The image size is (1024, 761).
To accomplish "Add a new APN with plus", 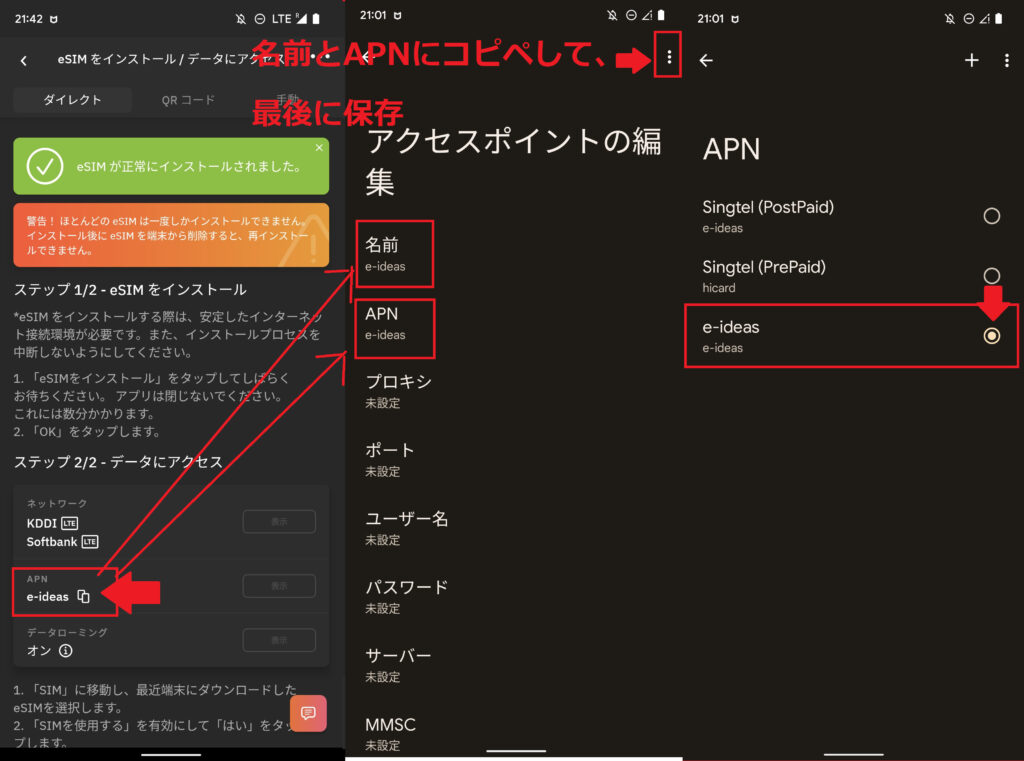I will click(972, 60).
